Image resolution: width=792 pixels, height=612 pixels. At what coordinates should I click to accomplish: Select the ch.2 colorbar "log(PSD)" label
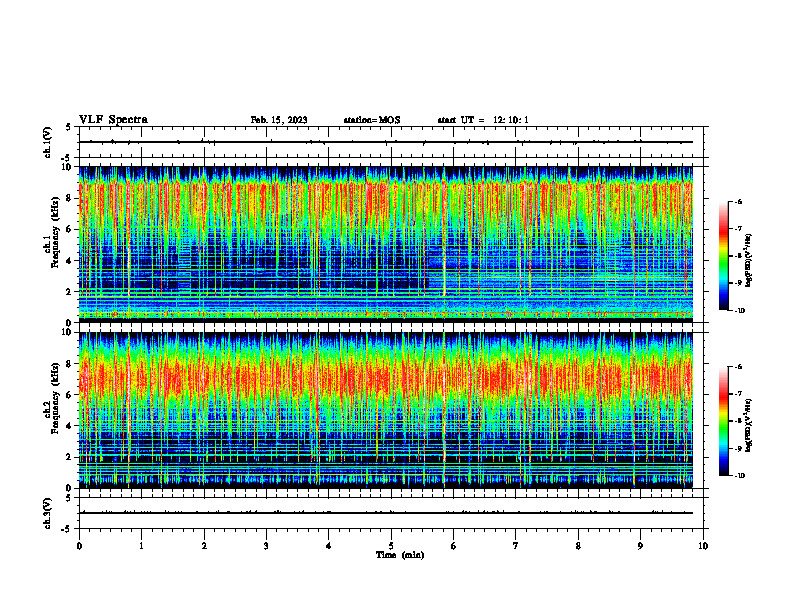[748, 426]
